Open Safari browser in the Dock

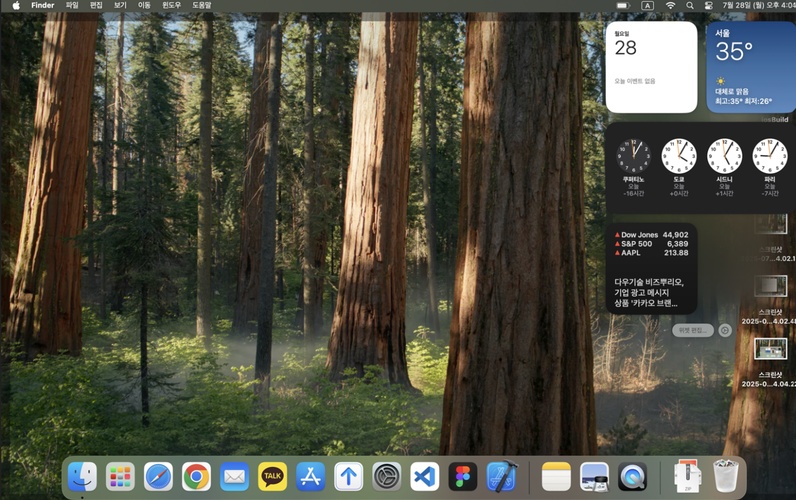pos(158,476)
